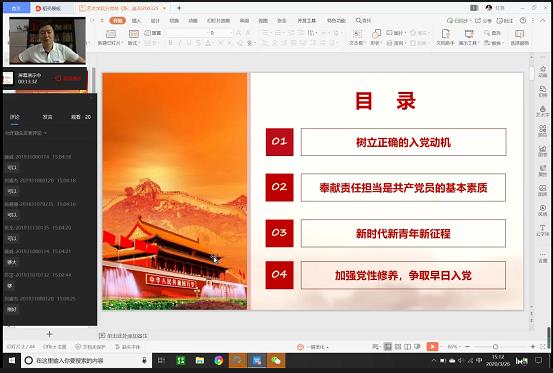Click the red stop recording button

(68, 78)
